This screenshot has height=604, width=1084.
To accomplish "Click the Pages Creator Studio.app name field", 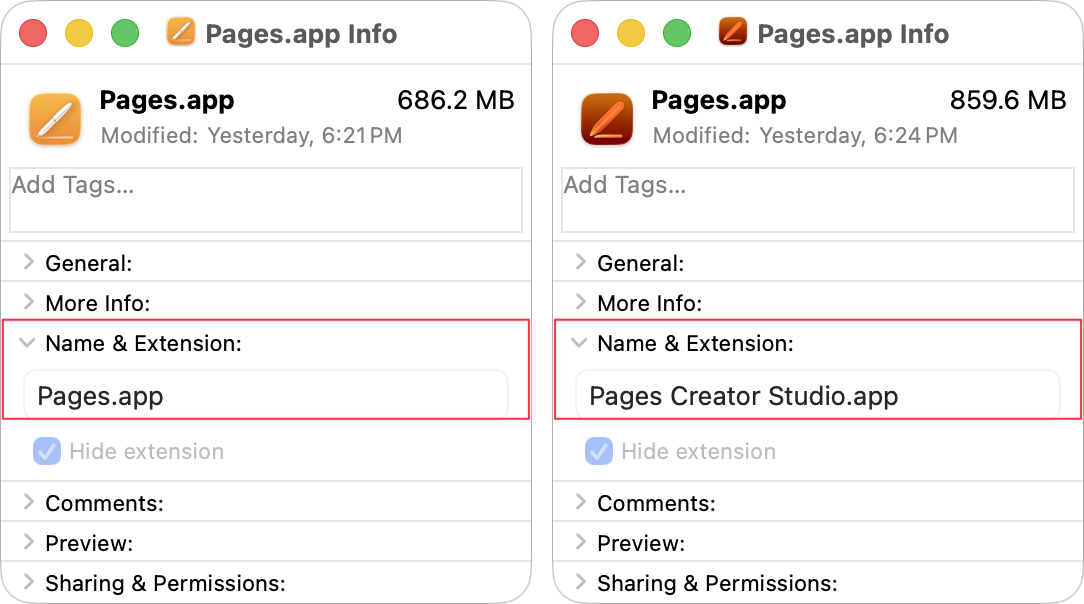I will [x=818, y=396].
